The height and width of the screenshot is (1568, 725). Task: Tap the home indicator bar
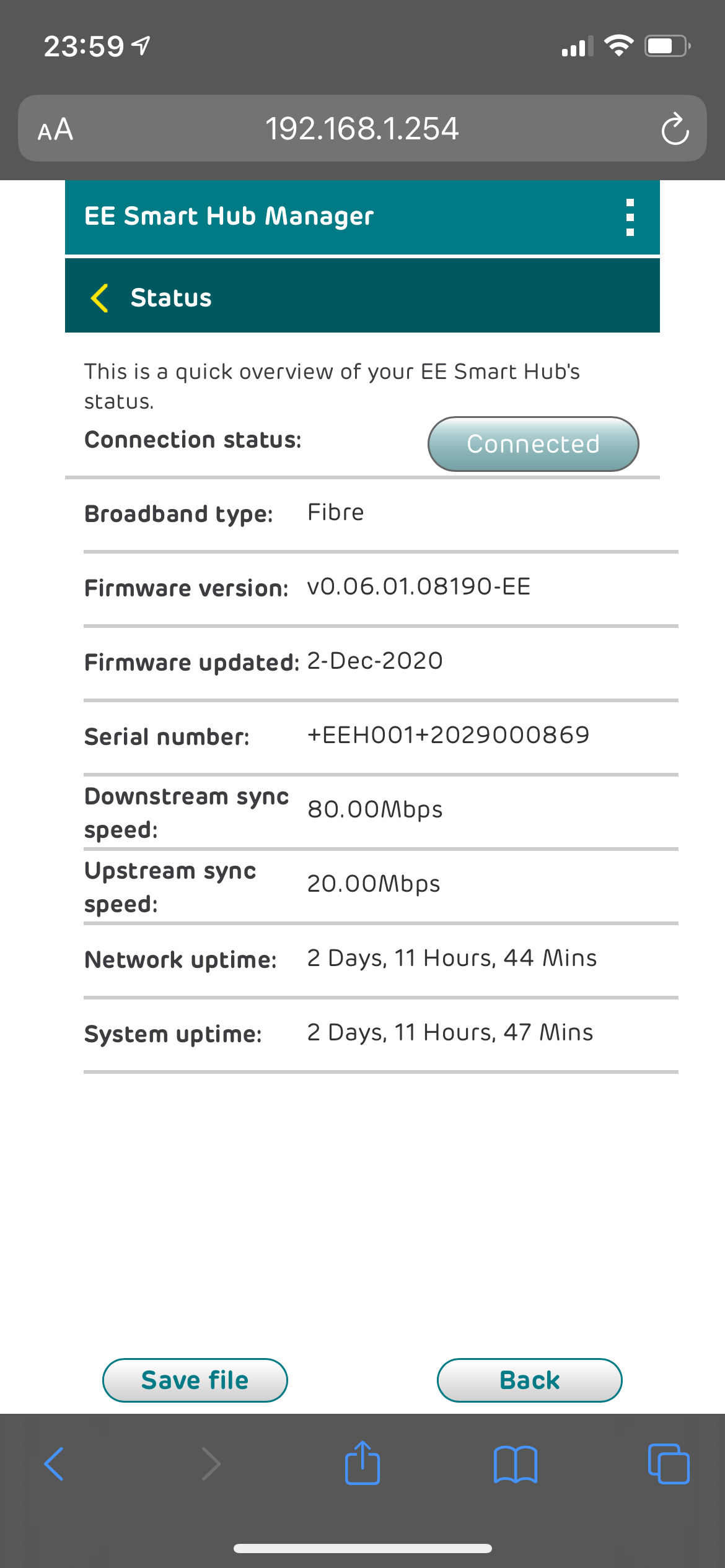[x=362, y=1548]
